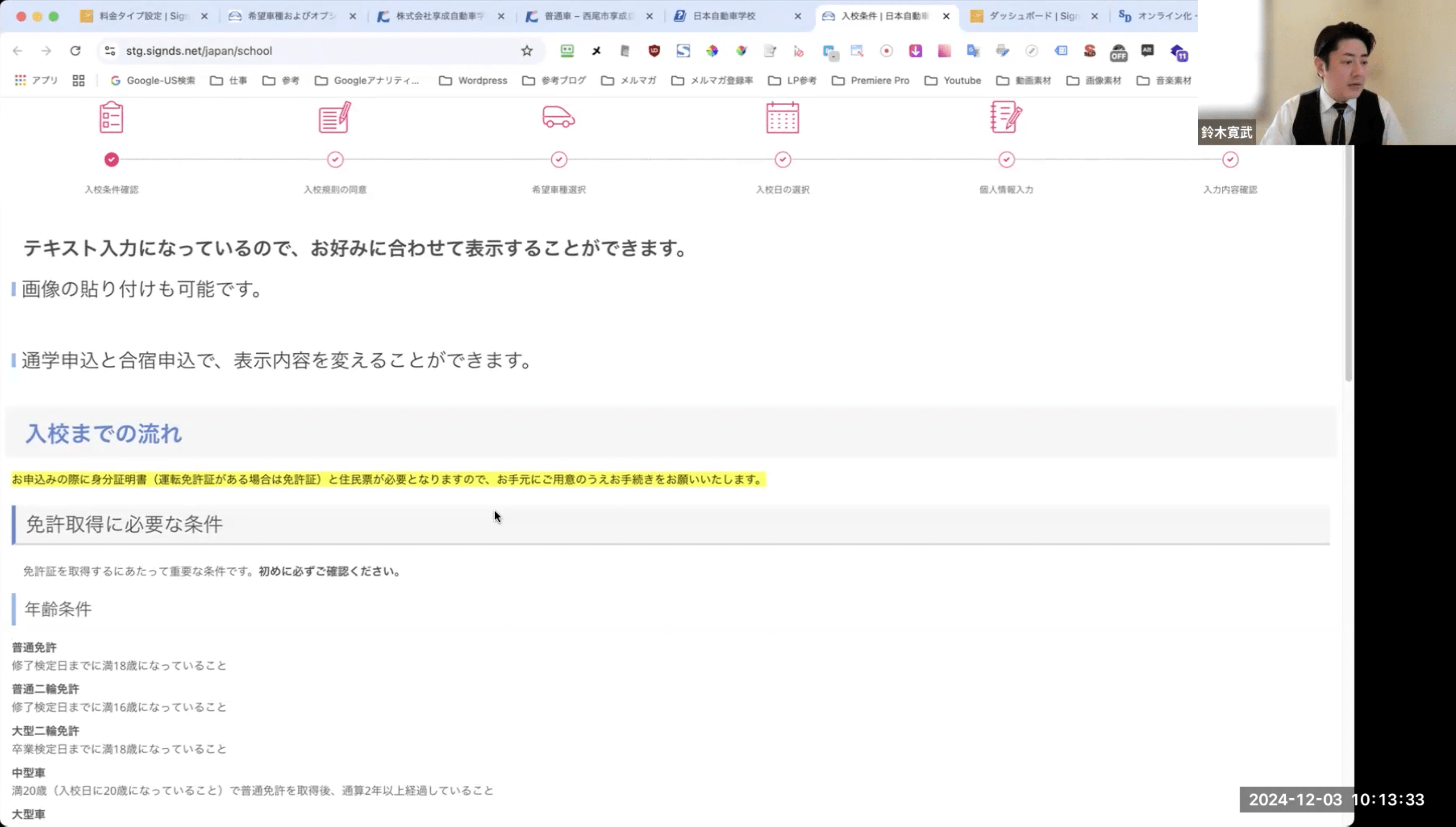Click the colorful color-wheel extension icon
The width and height of the screenshot is (1456, 827).
(712, 51)
